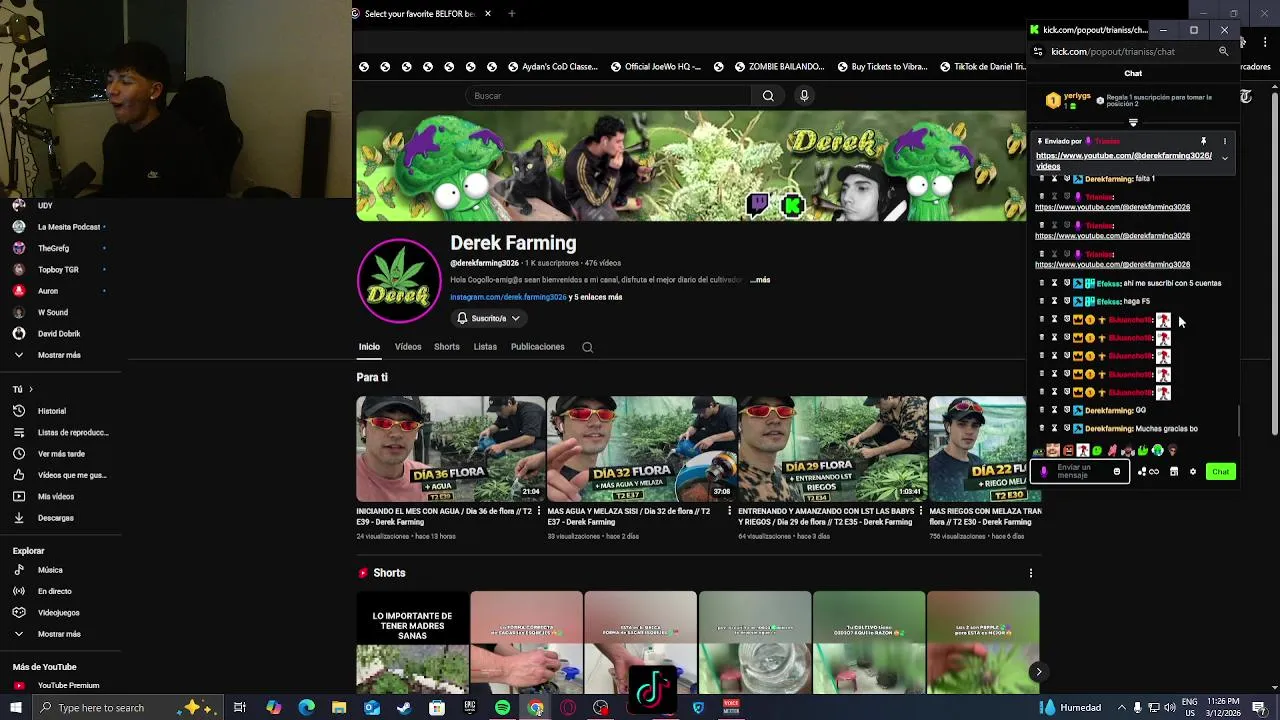
Task: Open Epic Games from the taskbar
Action: tap(469, 708)
